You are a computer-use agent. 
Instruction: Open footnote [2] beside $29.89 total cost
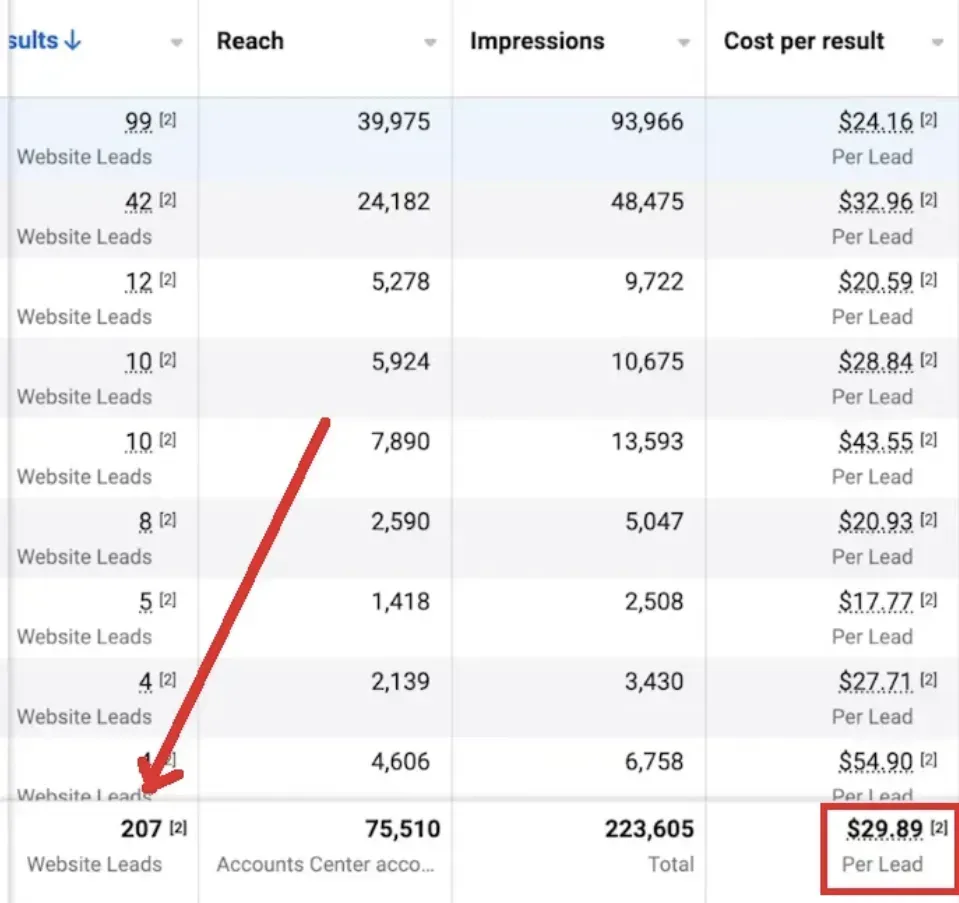[939, 828]
